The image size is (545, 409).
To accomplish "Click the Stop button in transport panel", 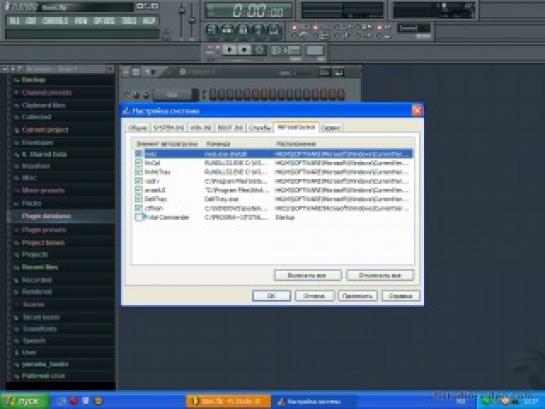I will tap(244, 50).
